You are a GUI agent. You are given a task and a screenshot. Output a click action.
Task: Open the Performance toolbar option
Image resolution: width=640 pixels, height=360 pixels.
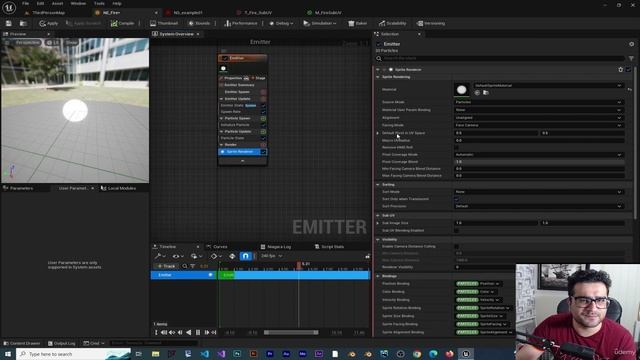click(x=241, y=24)
